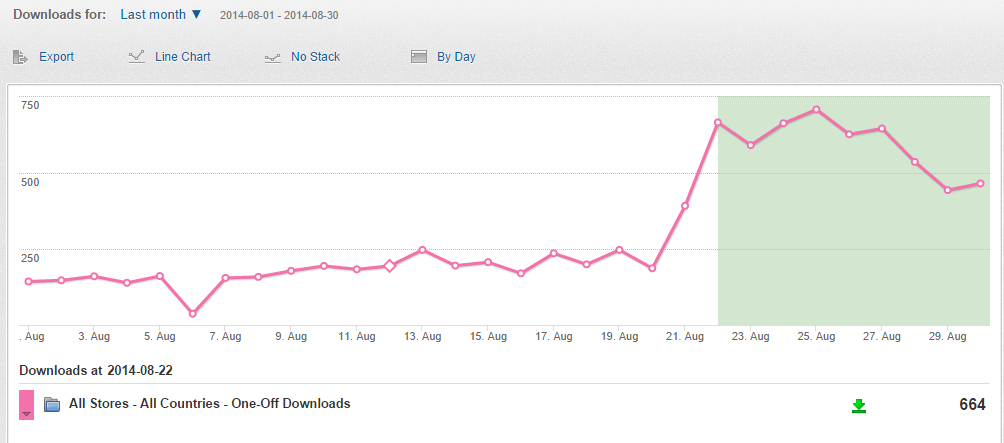
Task: Click the Downloads at 2014-08-22 heading
Action: tap(96, 370)
